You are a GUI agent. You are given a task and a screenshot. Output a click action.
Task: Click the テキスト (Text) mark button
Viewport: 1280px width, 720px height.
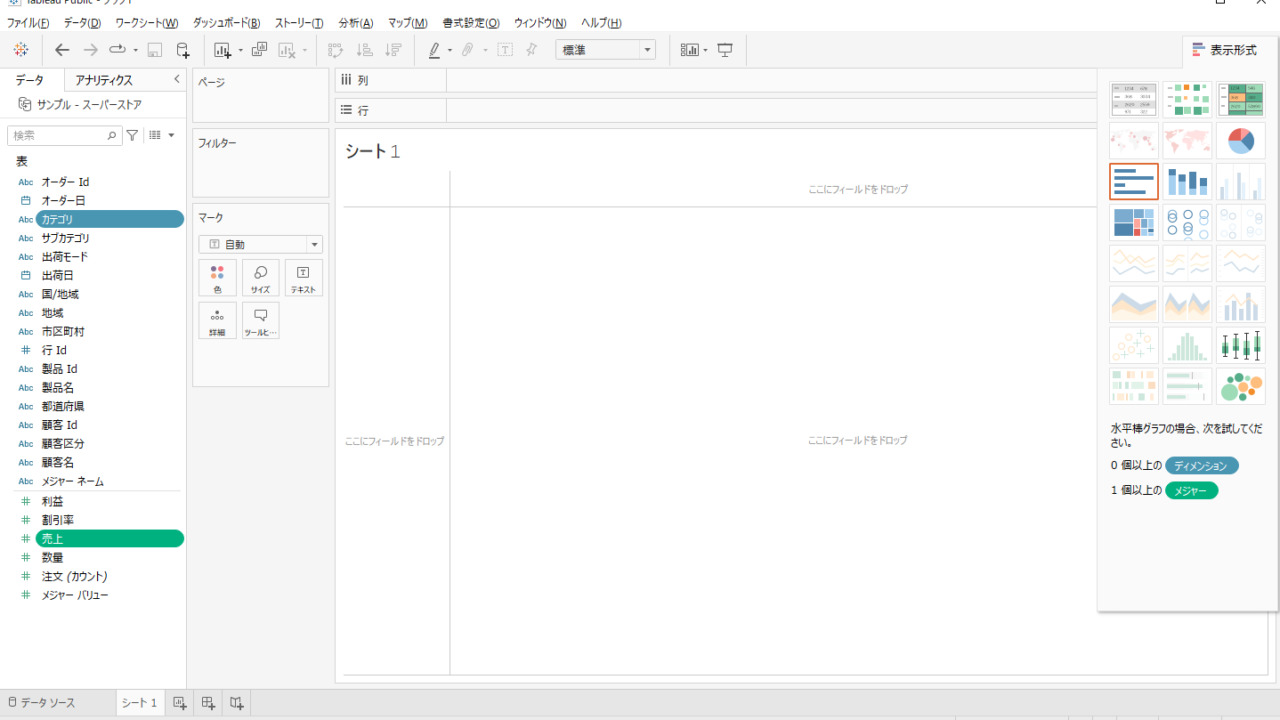pos(304,278)
